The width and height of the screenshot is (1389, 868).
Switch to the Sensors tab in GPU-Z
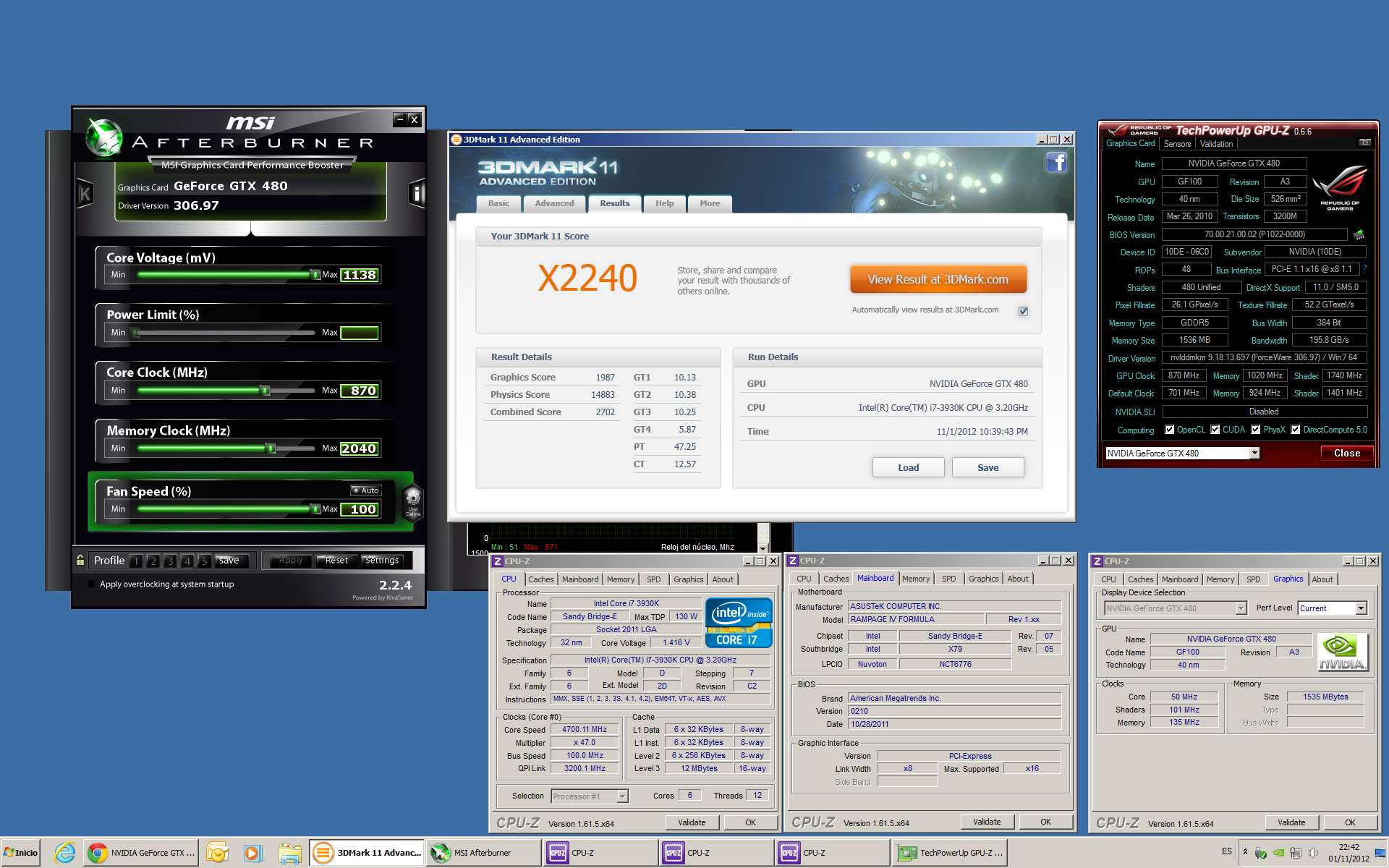1177,144
